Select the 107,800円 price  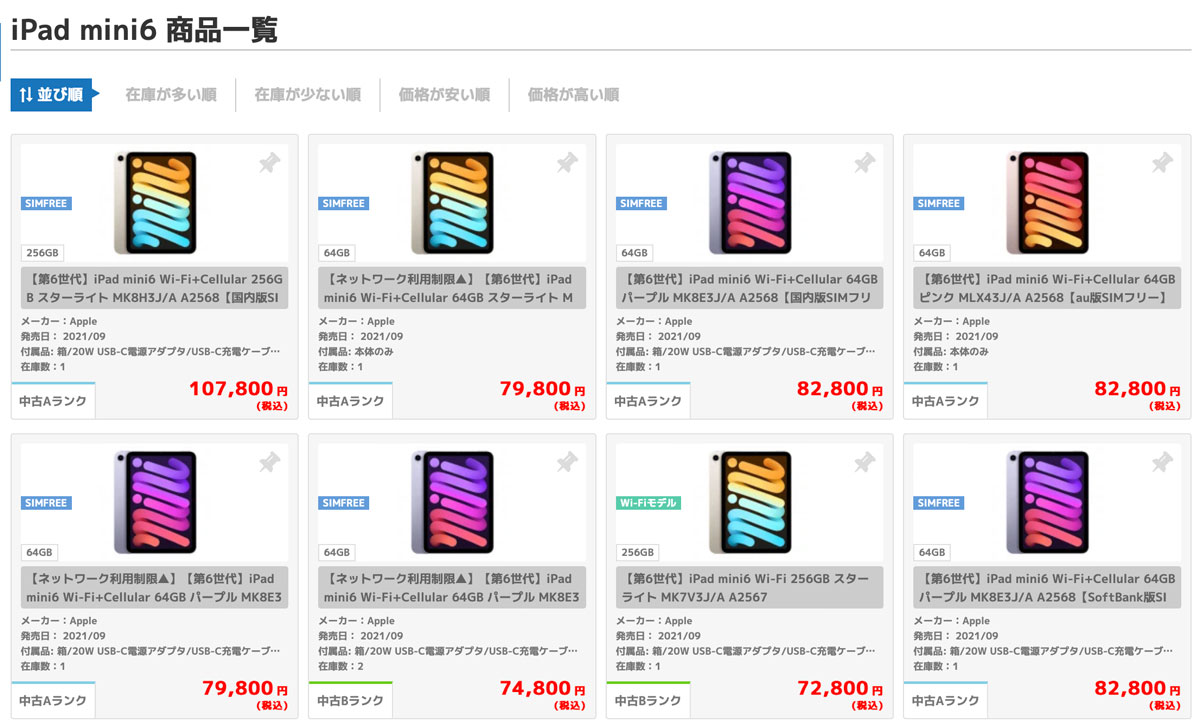point(238,390)
